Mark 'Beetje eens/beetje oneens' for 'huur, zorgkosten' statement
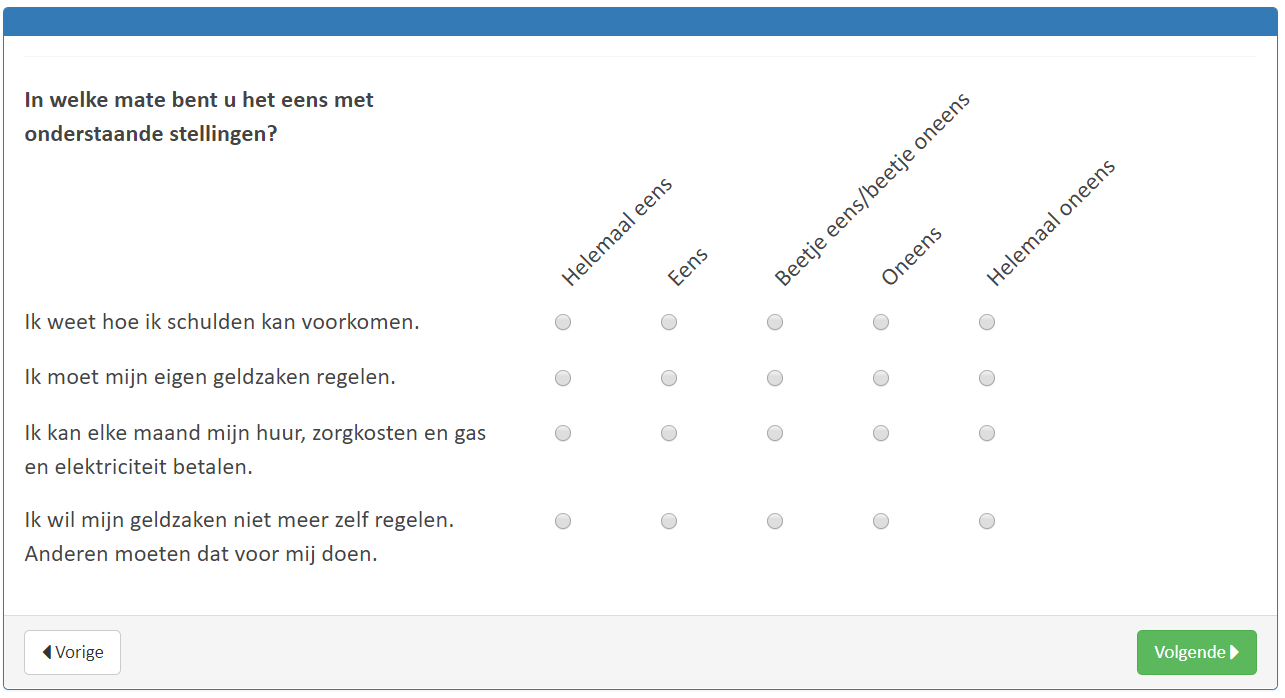 pos(775,433)
